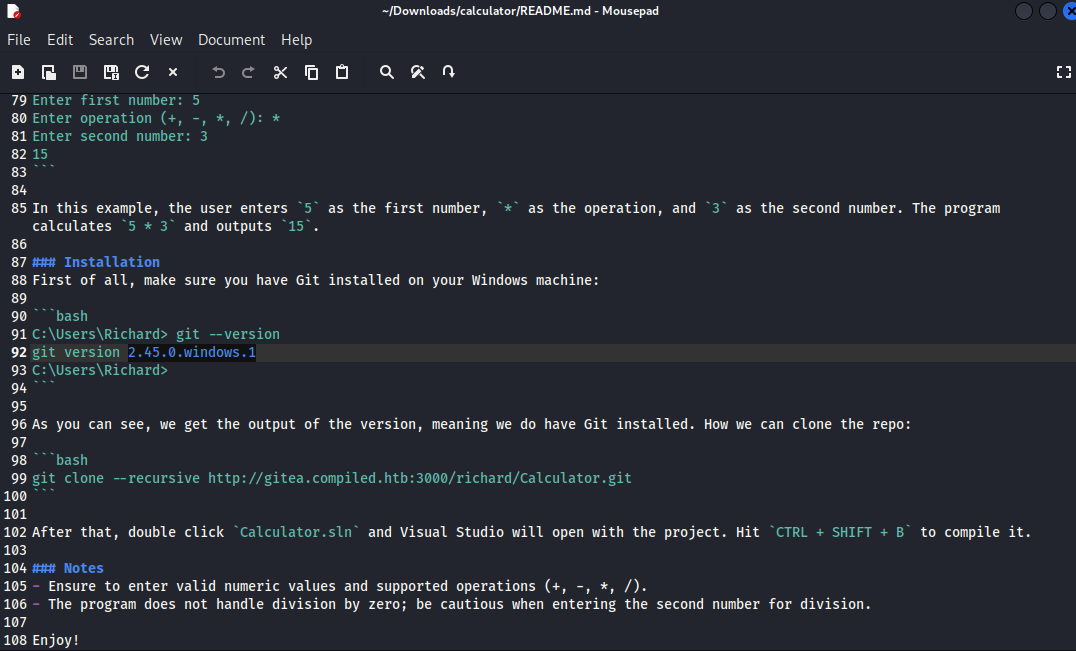Click 'Enter first number: 5' line
Image resolution: width=1076 pixels, height=651 pixels.
pyautogui.click(x=116, y=100)
